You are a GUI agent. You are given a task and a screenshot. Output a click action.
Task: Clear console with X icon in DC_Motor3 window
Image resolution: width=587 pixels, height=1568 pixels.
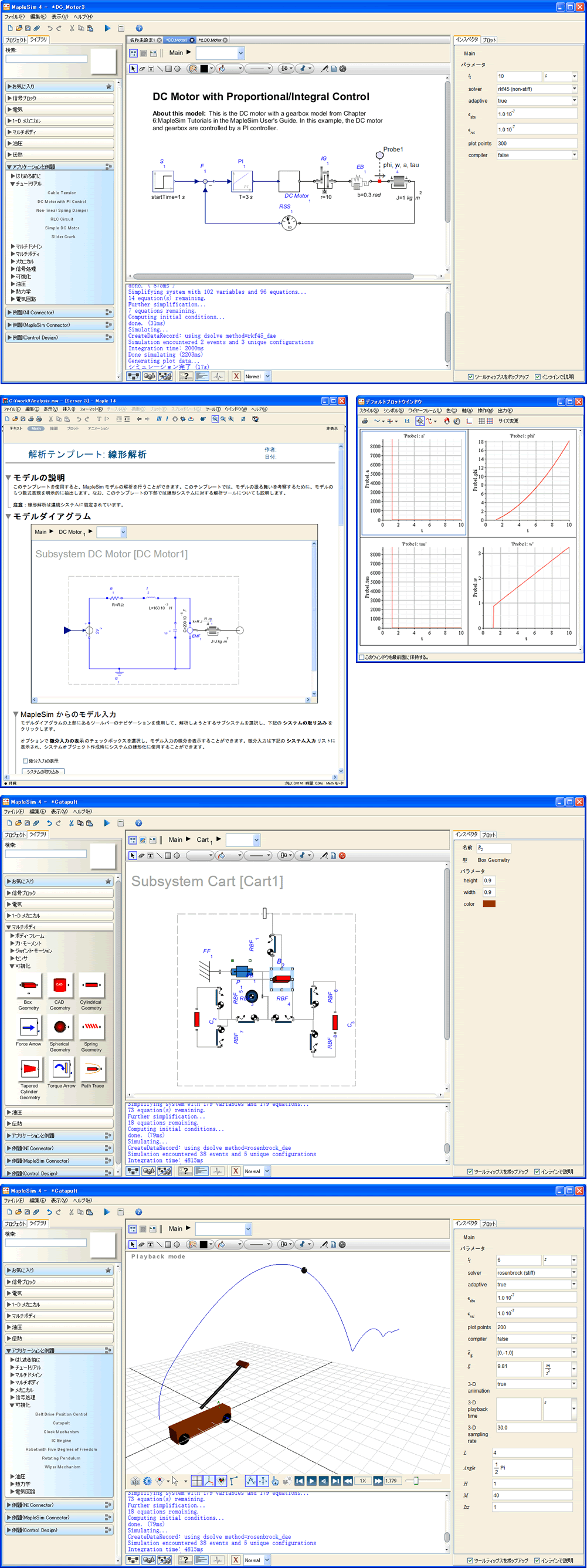[x=236, y=376]
